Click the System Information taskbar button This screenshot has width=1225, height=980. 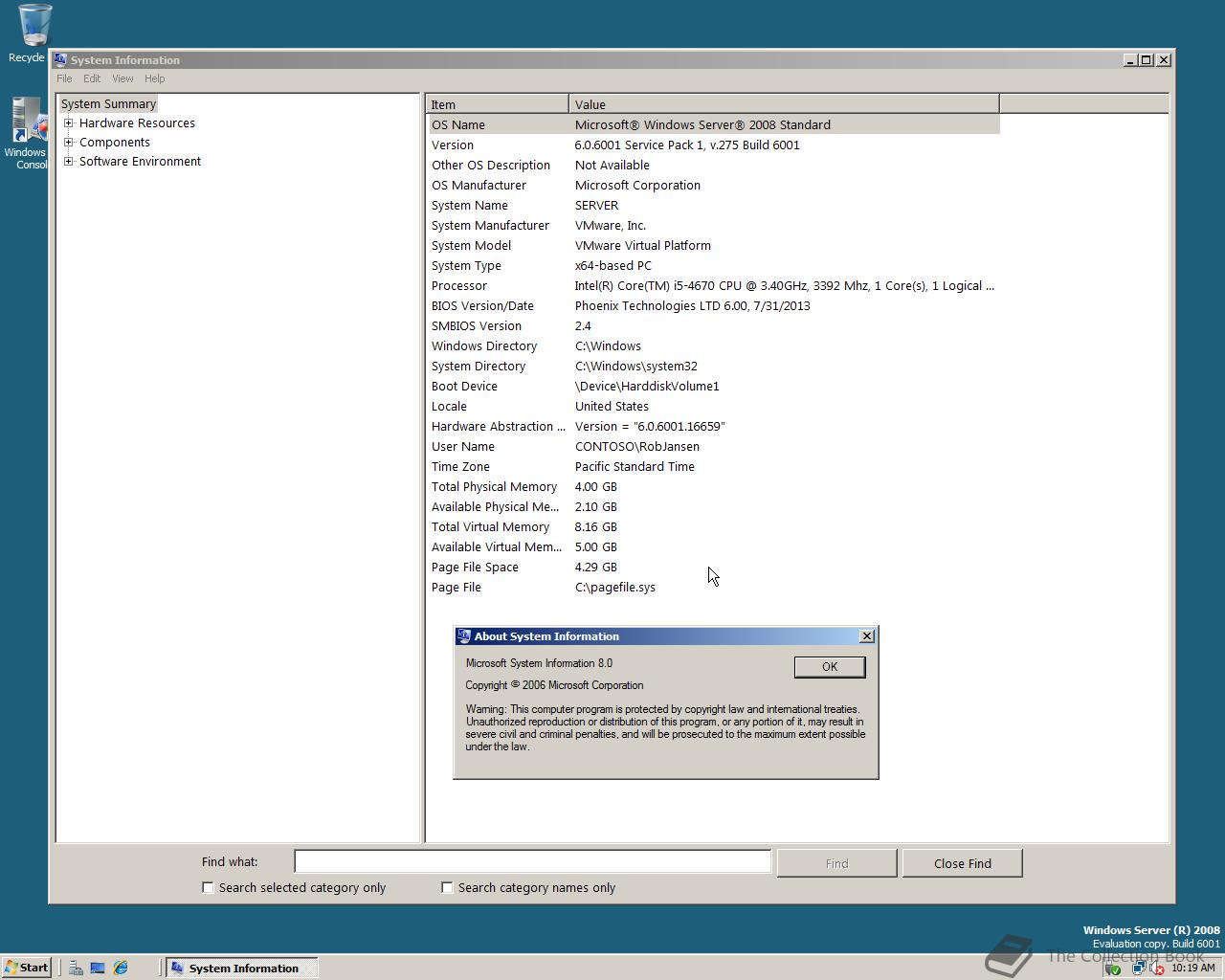[242, 968]
